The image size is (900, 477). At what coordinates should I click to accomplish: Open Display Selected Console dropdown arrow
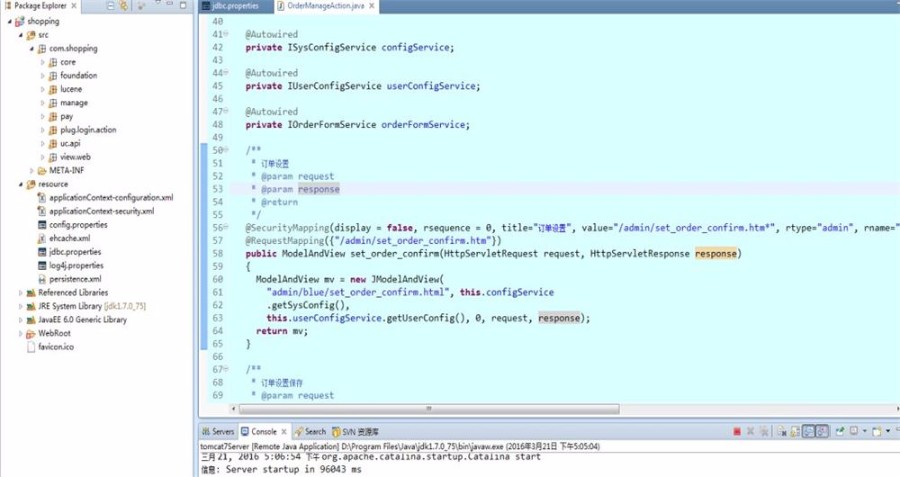pos(864,431)
